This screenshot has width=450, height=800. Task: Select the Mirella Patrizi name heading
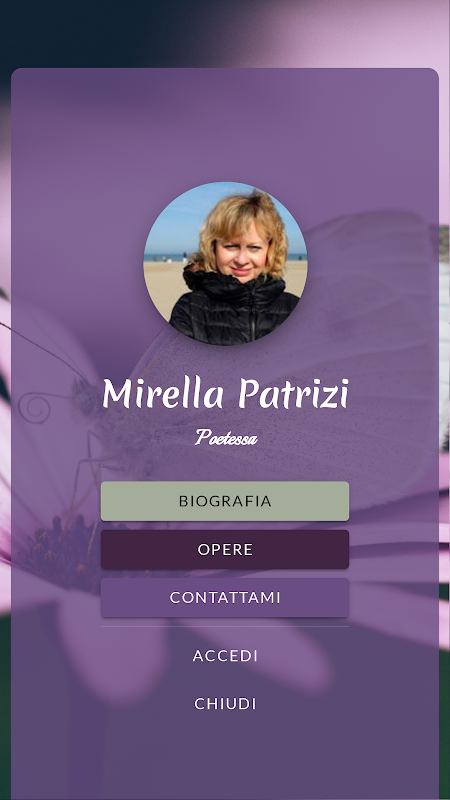pos(225,393)
